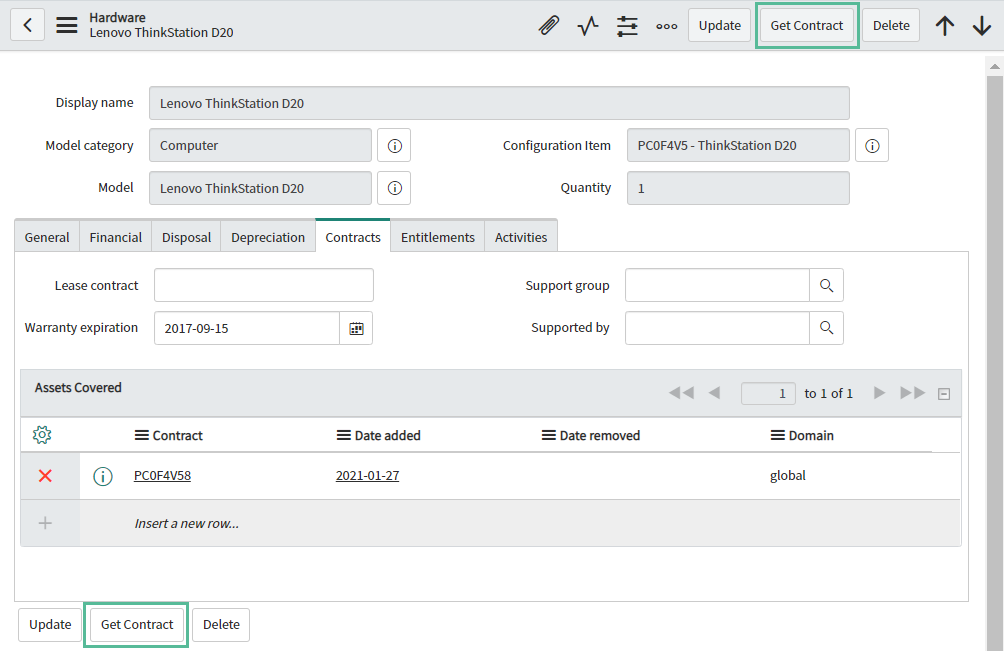Click the Display name field
1004x651 pixels.
[499, 103]
